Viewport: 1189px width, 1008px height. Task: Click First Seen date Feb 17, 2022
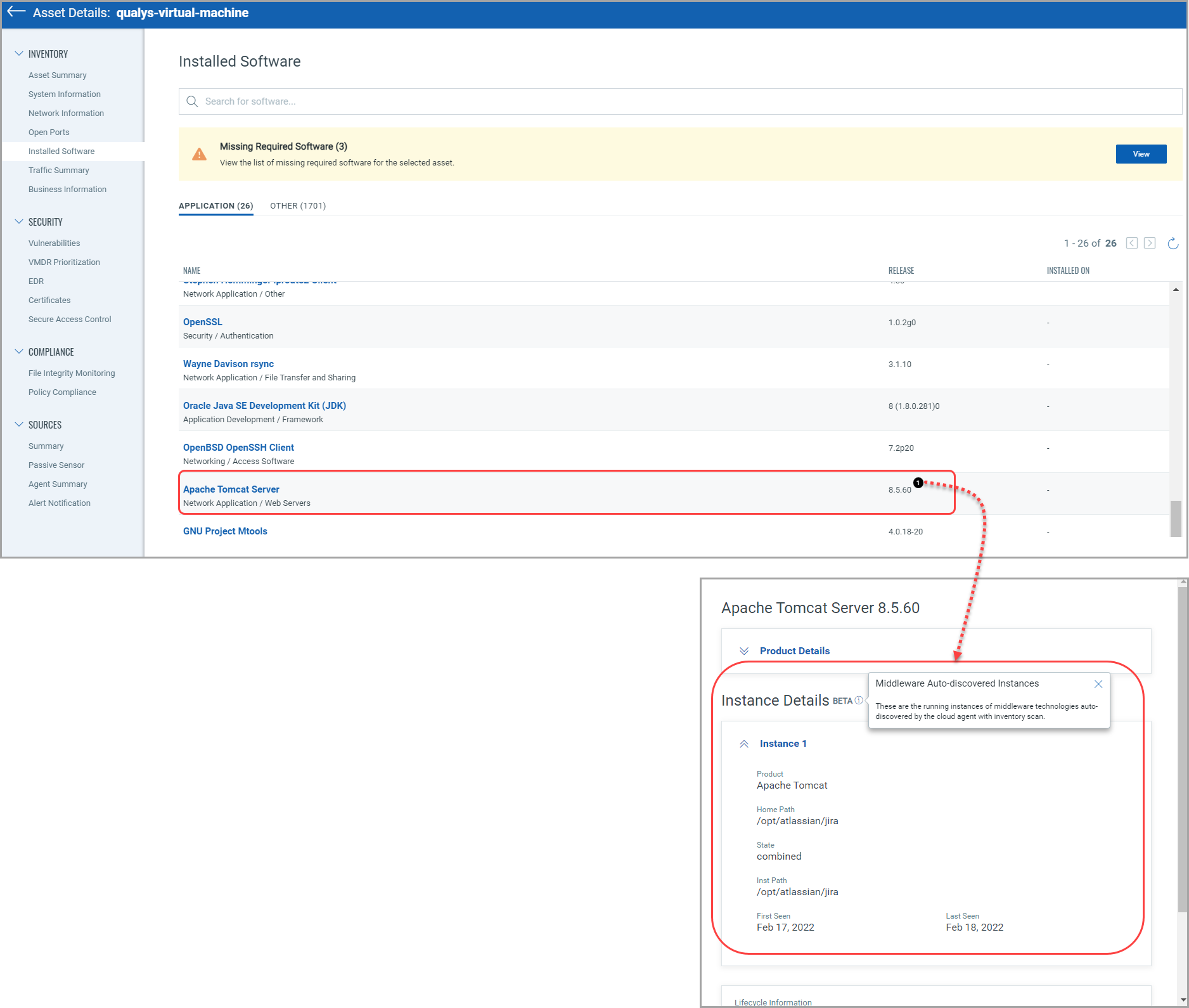click(x=785, y=927)
